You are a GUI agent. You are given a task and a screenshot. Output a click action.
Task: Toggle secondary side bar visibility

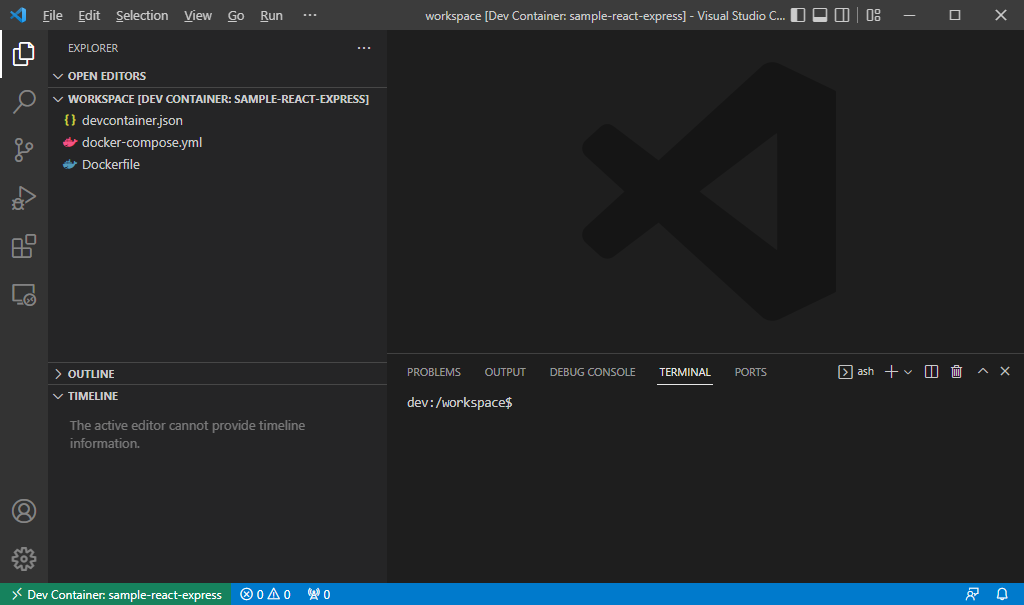pyautogui.click(x=842, y=15)
